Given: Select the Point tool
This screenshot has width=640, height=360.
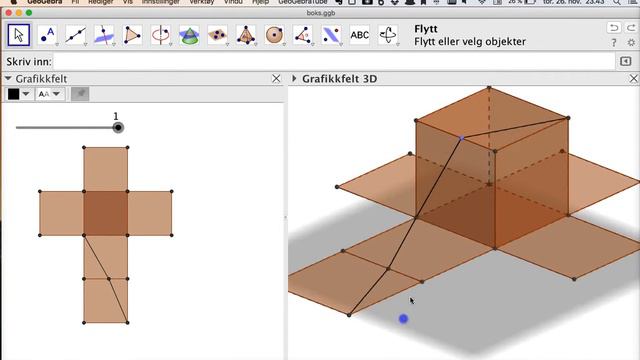Looking at the screenshot, I should point(47,35).
